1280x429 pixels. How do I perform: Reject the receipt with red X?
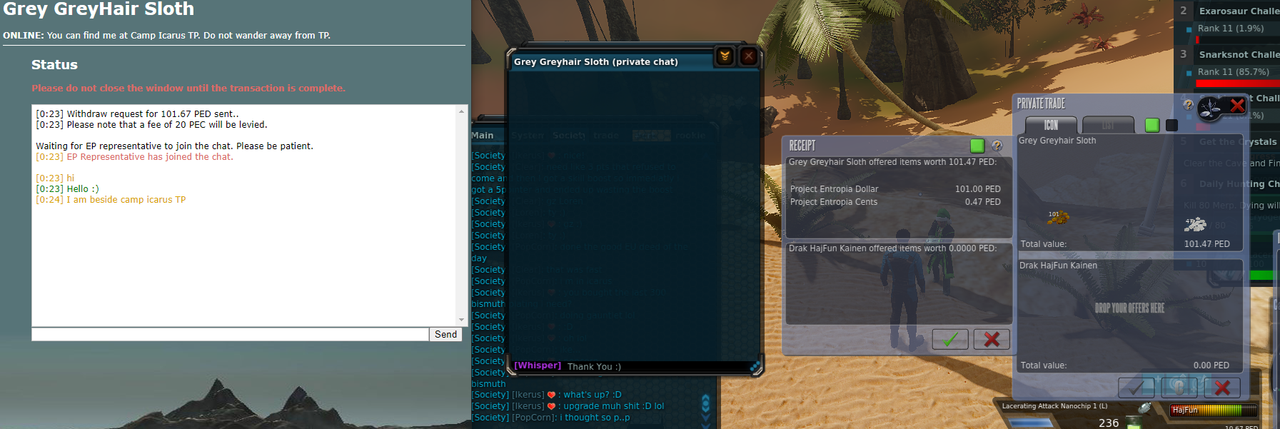pyautogui.click(x=991, y=339)
